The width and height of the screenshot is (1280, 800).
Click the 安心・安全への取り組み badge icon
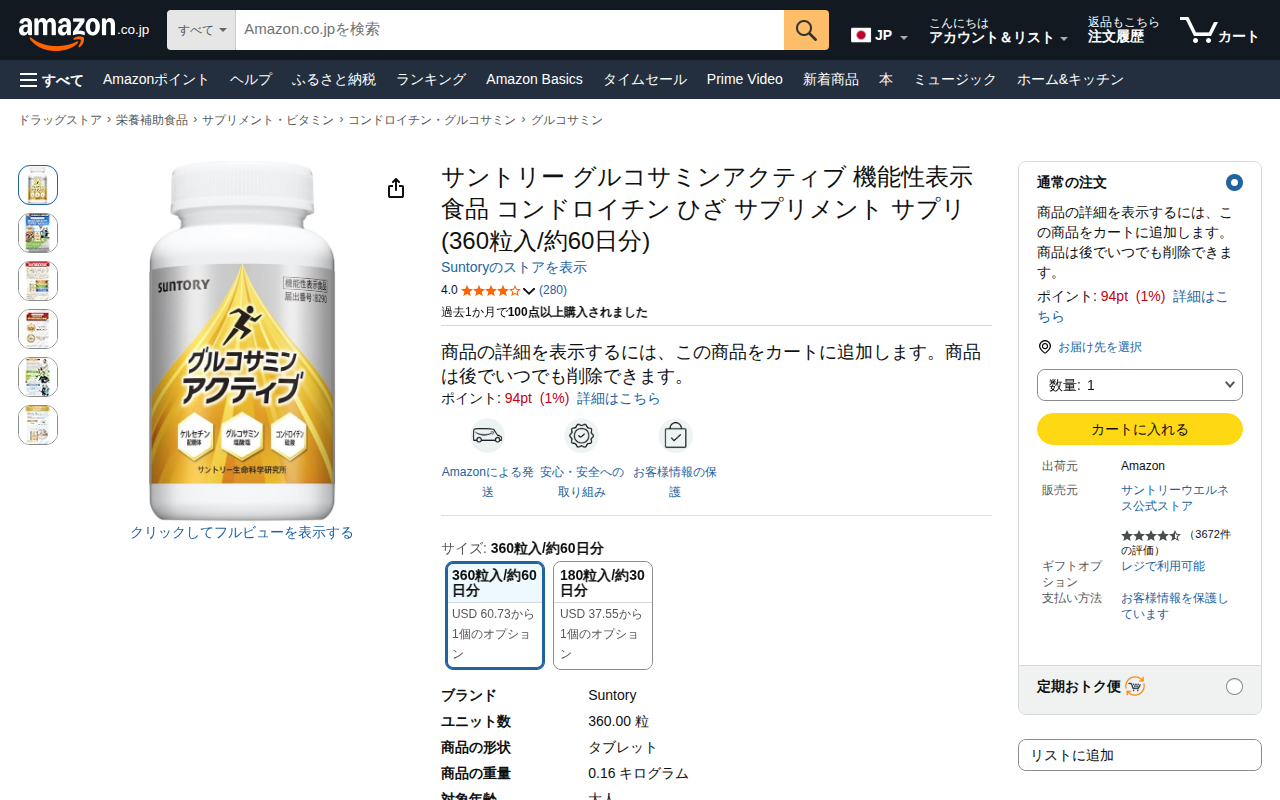tap(582, 436)
